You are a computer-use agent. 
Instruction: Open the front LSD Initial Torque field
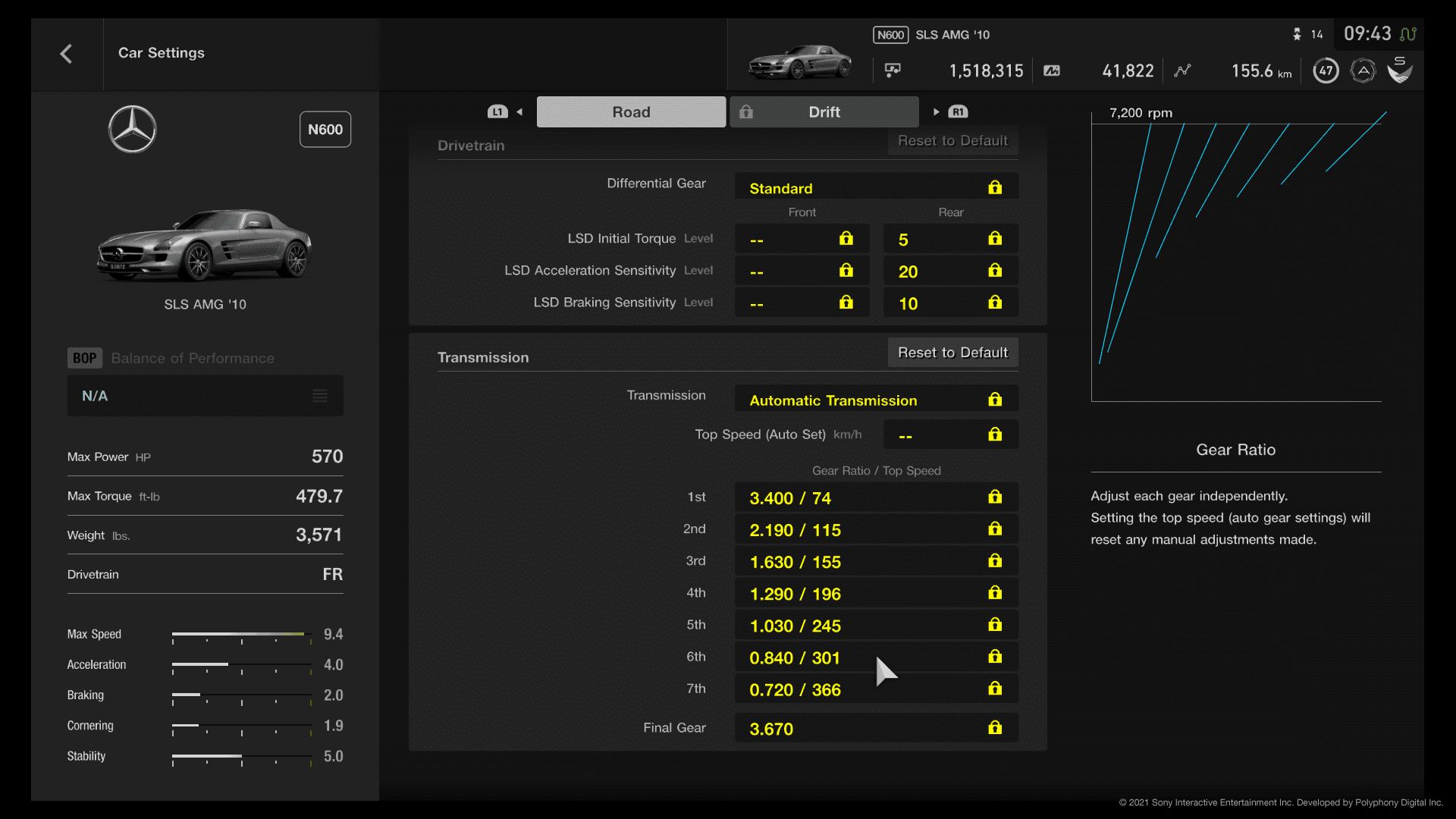(802, 239)
